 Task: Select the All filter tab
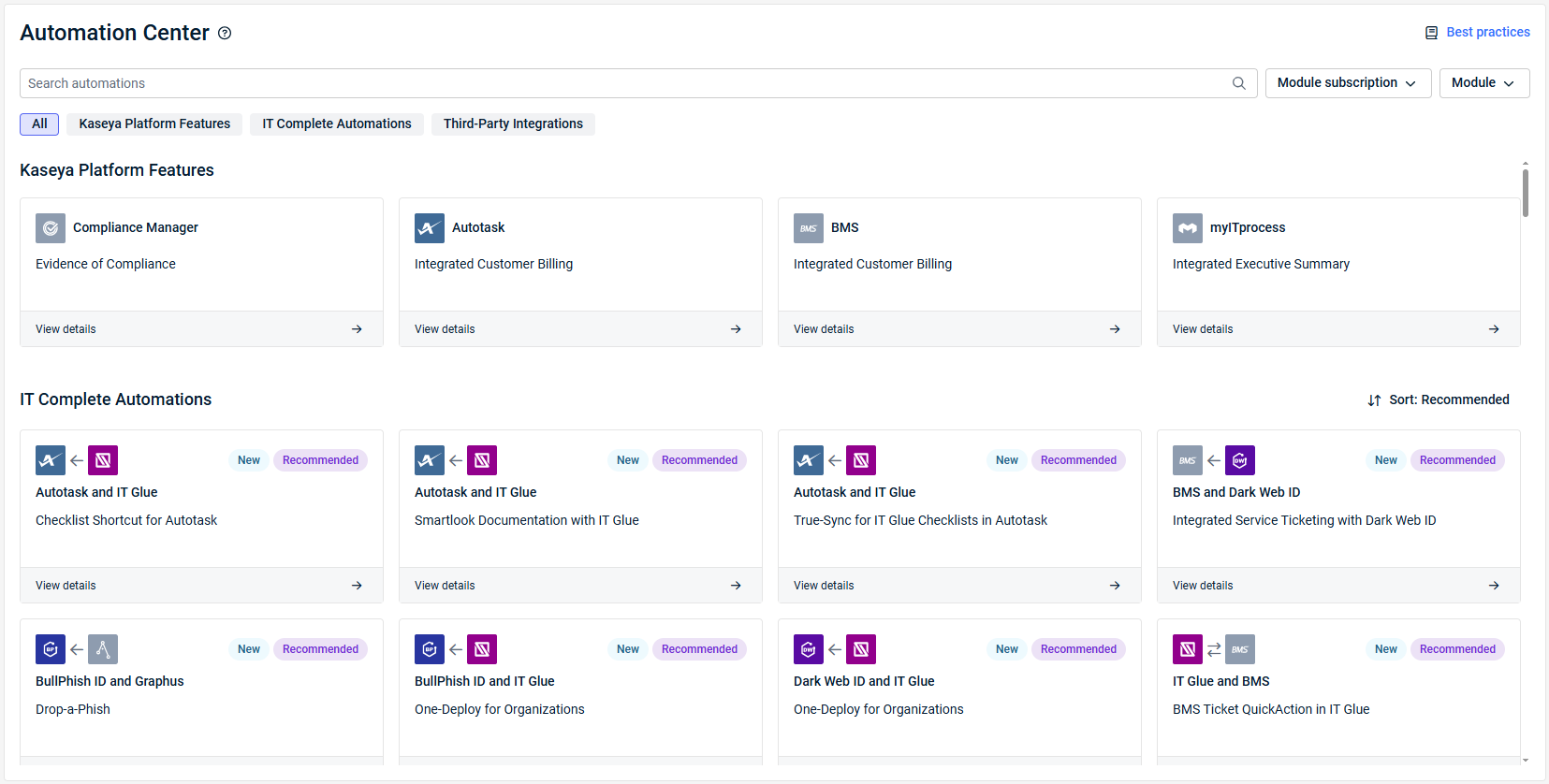(39, 124)
